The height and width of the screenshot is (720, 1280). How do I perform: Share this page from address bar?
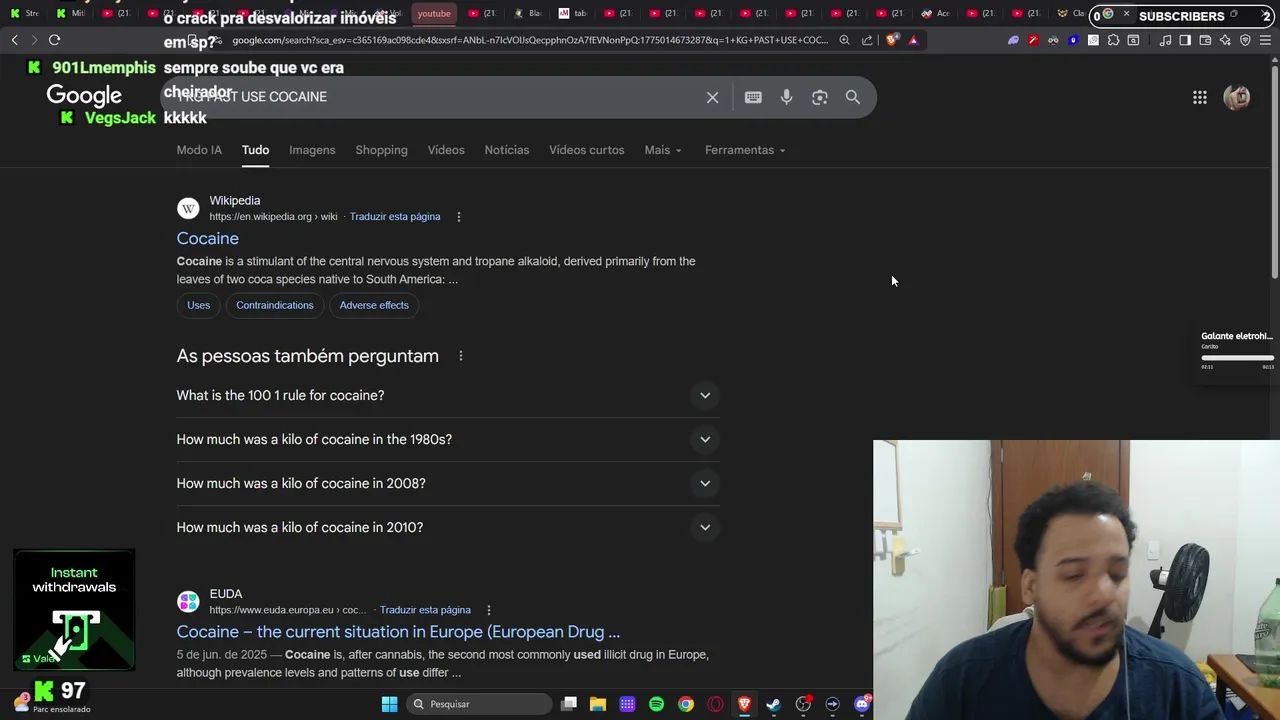point(867,40)
